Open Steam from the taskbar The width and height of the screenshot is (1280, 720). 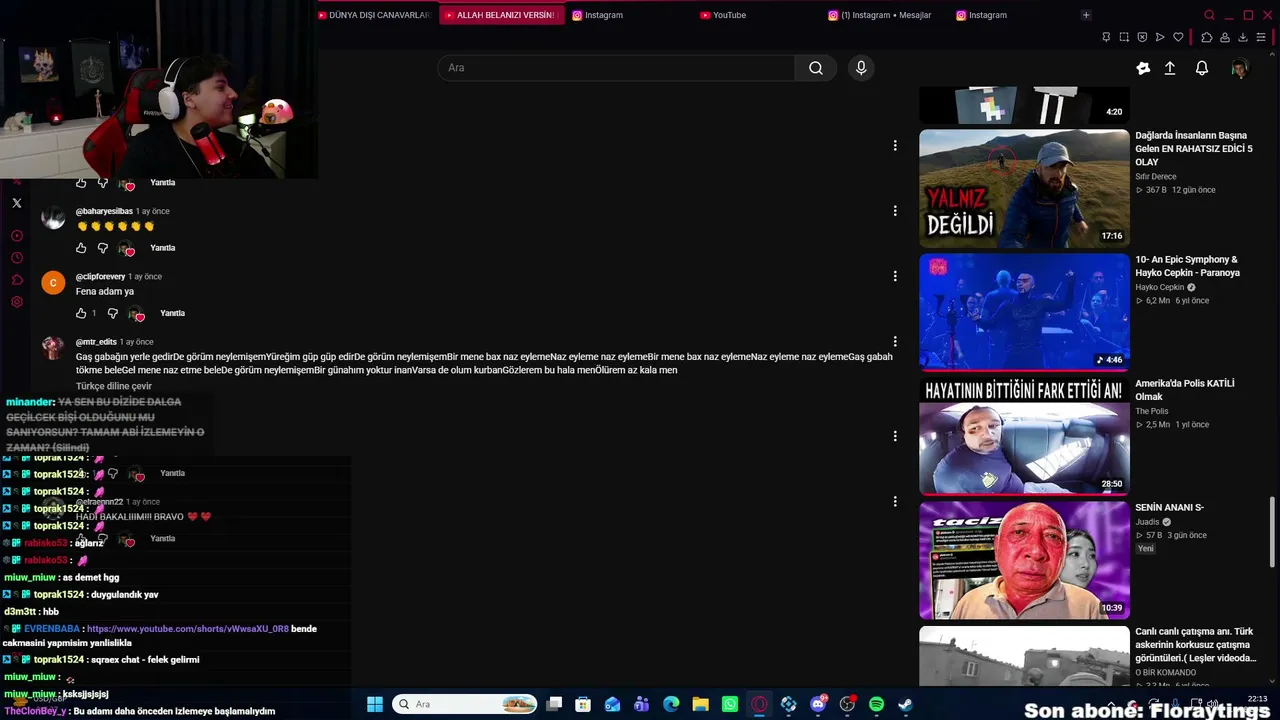[x=905, y=704]
